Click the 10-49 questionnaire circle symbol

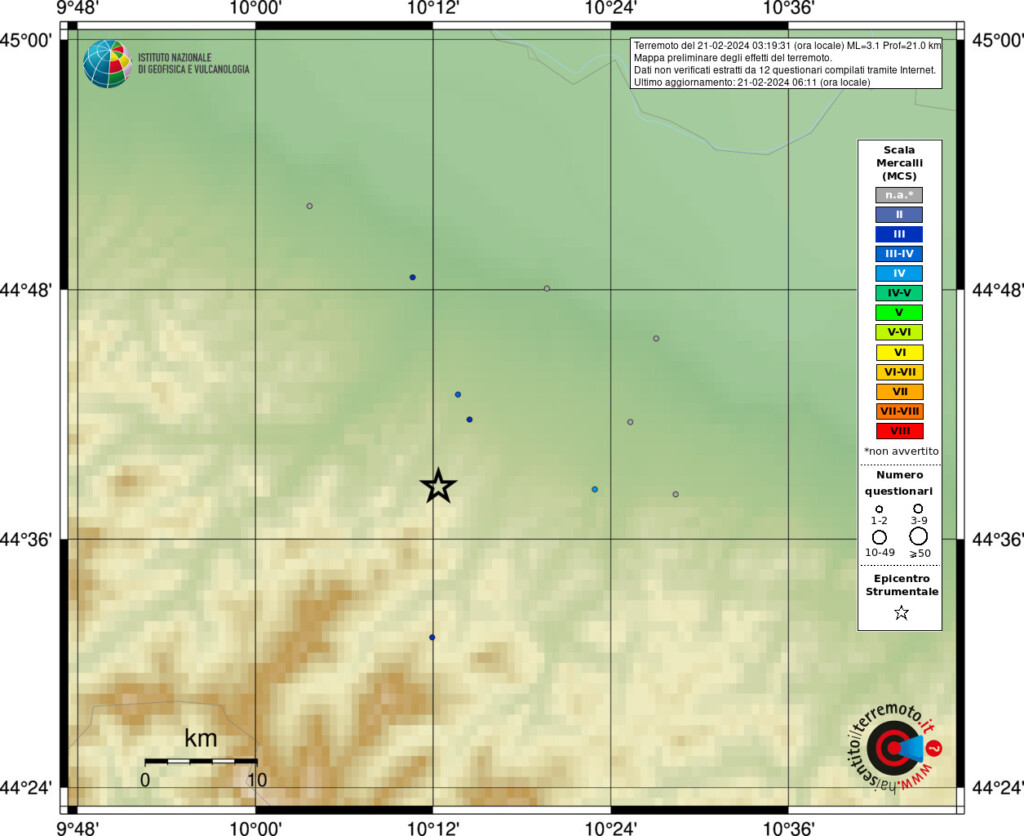[880, 538]
